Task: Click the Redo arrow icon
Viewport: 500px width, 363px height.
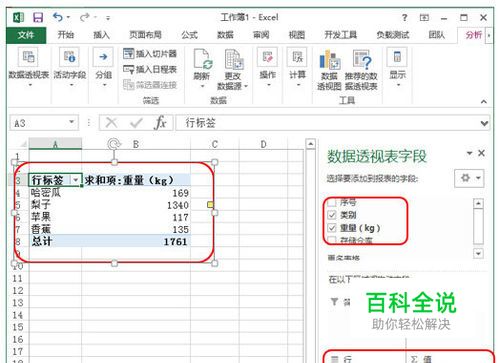Action: [85, 17]
